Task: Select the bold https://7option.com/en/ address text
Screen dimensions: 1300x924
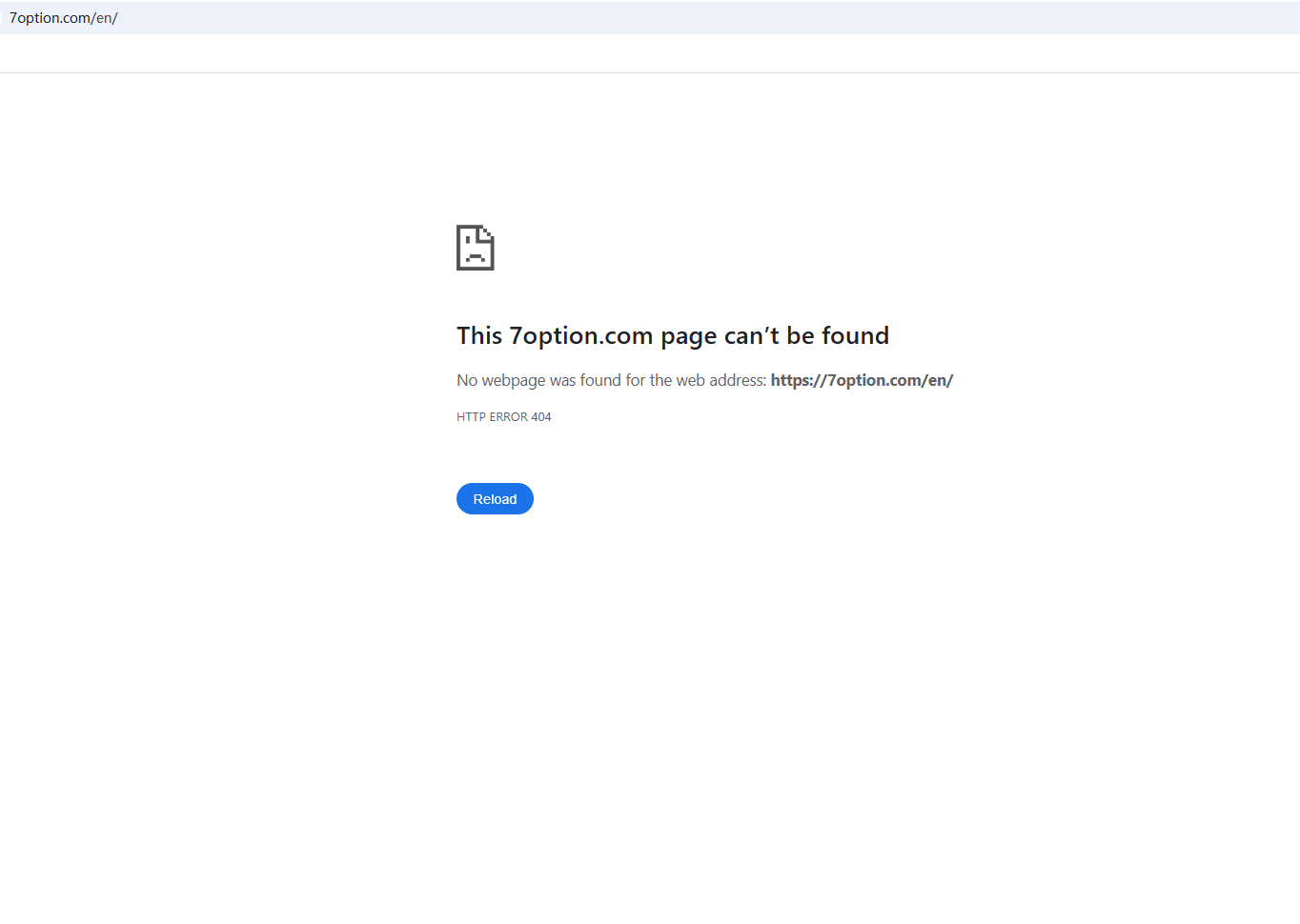Action: [x=862, y=380]
